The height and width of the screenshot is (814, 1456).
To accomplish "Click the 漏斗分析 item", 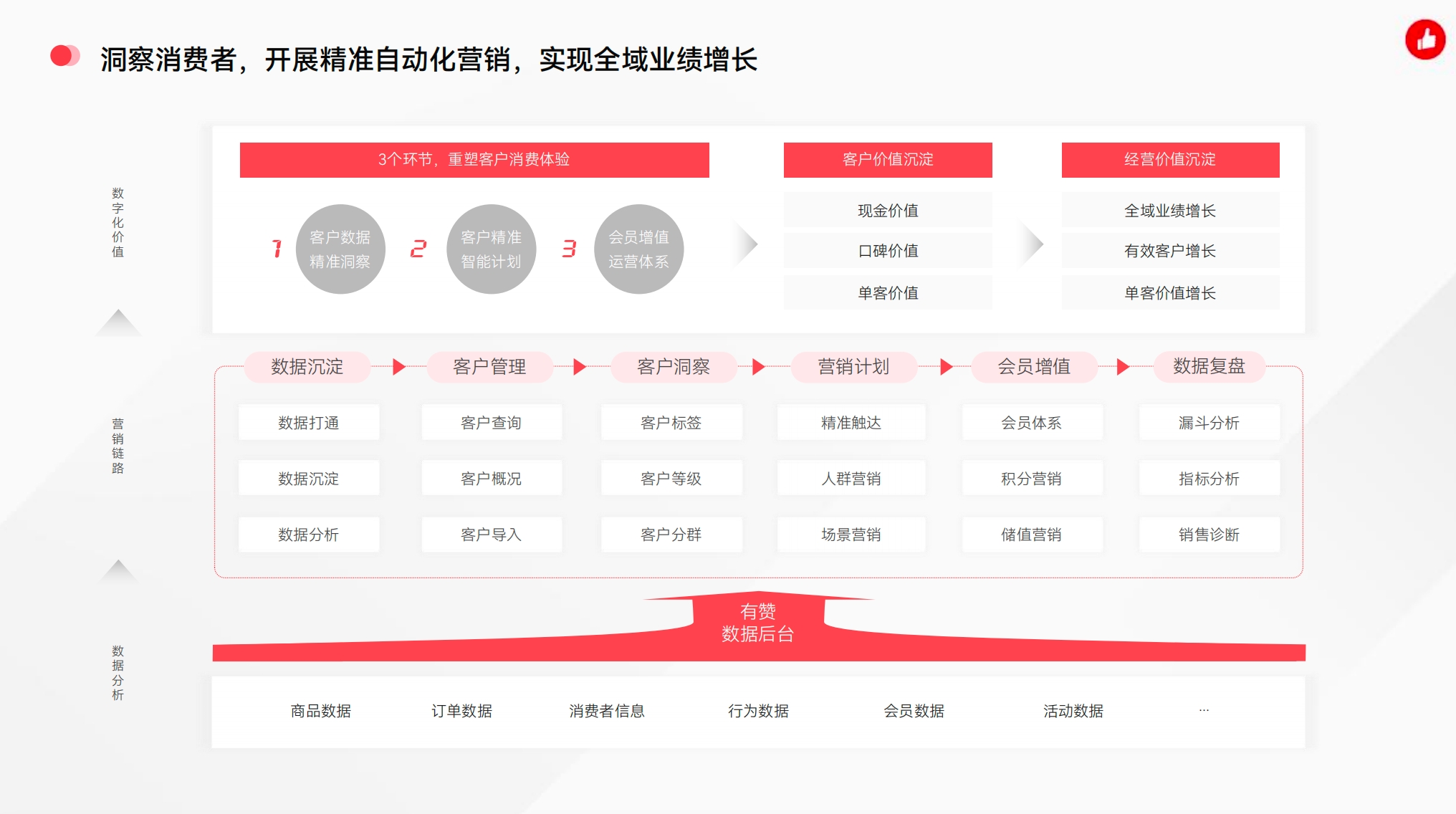I will [1210, 423].
